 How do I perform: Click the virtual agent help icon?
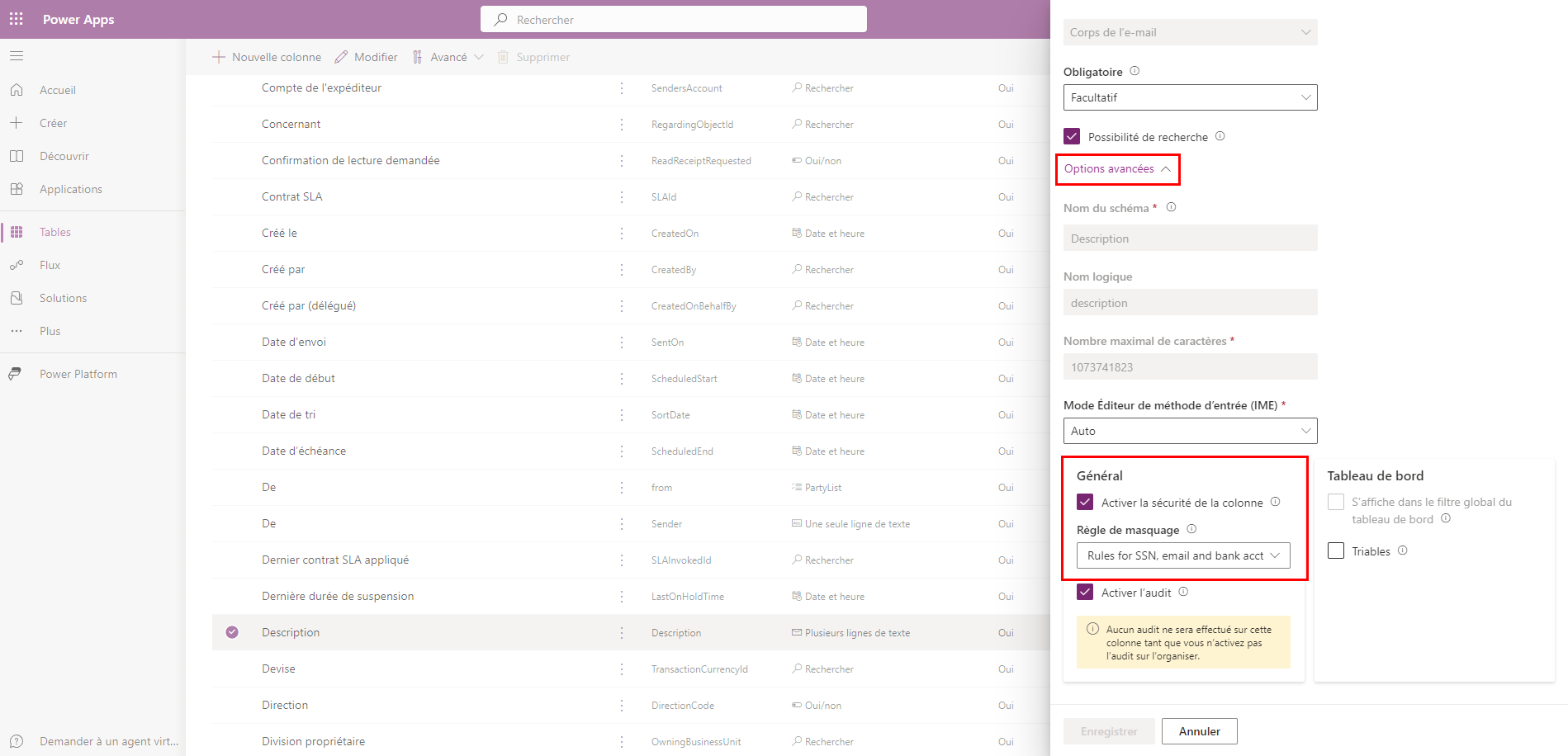coord(17,741)
